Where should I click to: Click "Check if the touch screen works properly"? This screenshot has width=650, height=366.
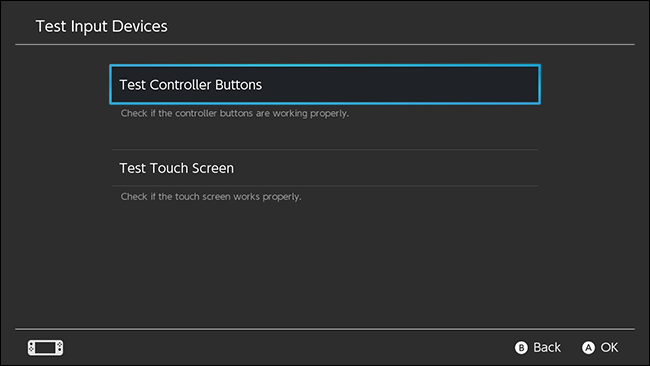click(x=211, y=197)
